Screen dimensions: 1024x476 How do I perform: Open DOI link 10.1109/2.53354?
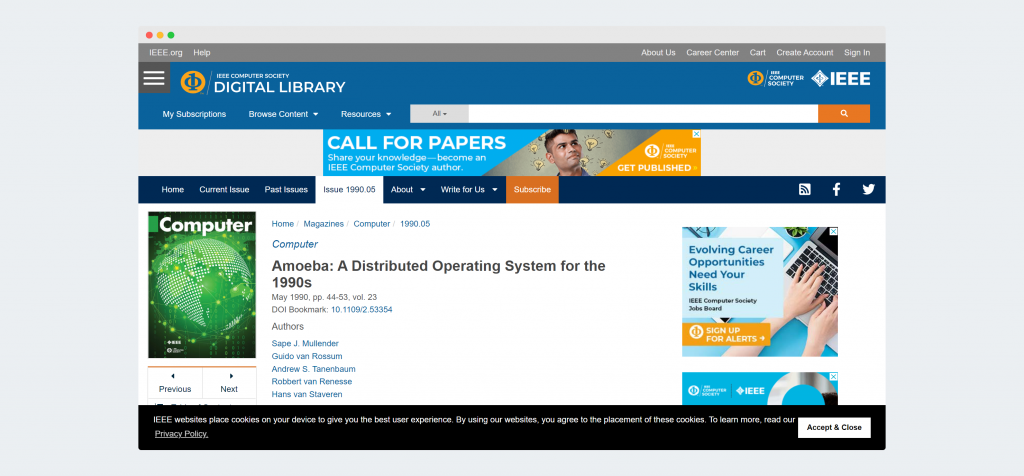362,309
